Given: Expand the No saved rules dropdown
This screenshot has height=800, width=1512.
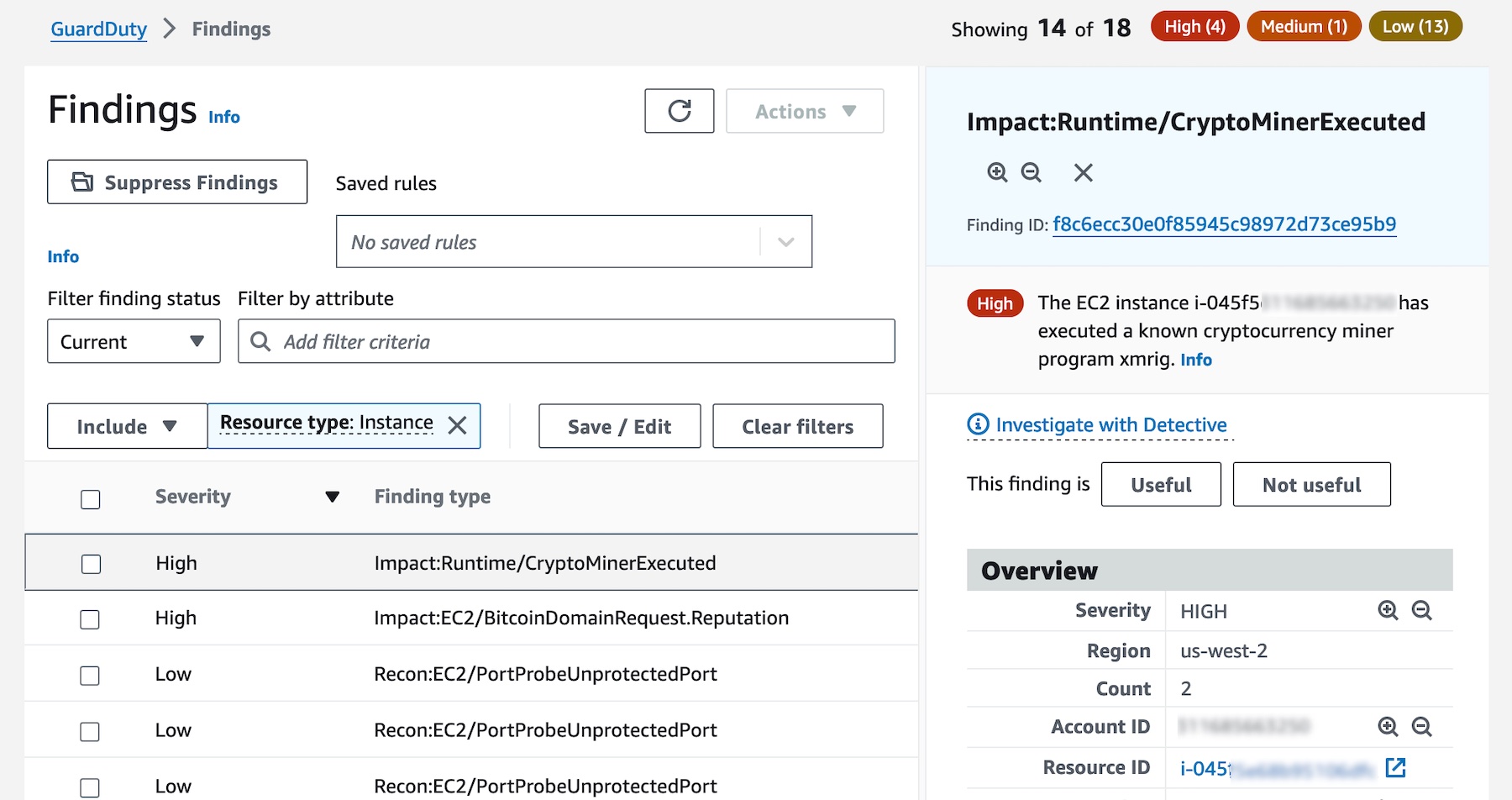Looking at the screenshot, I should (x=574, y=242).
